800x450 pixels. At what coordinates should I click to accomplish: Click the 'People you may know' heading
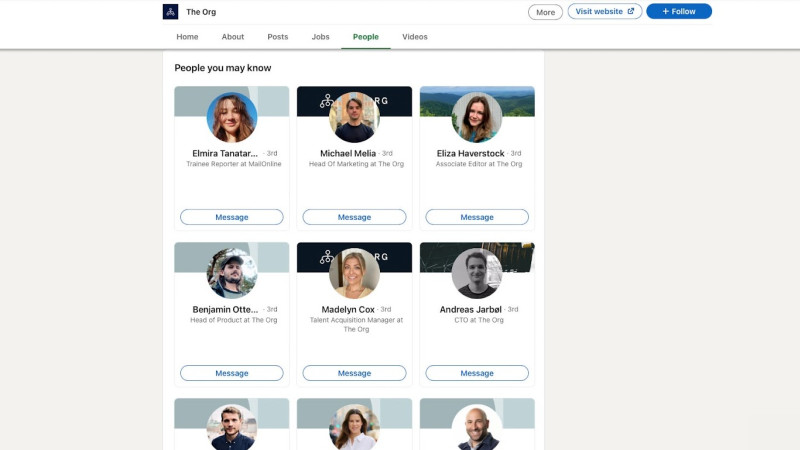pyautogui.click(x=223, y=68)
